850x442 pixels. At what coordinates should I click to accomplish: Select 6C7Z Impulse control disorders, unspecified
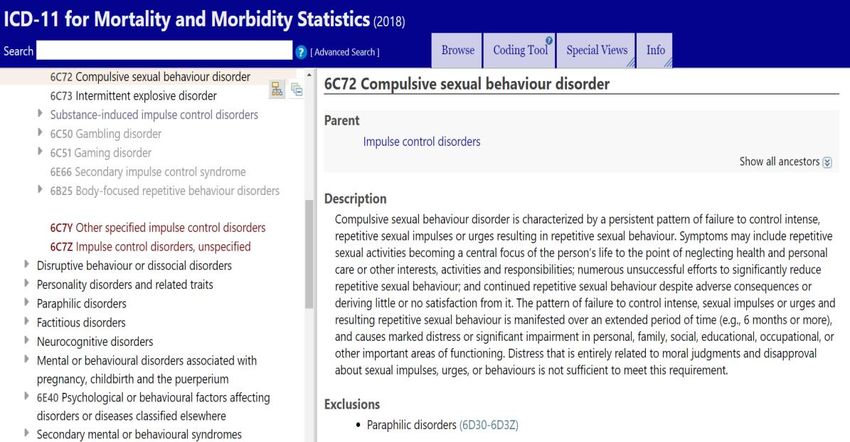pos(150,247)
